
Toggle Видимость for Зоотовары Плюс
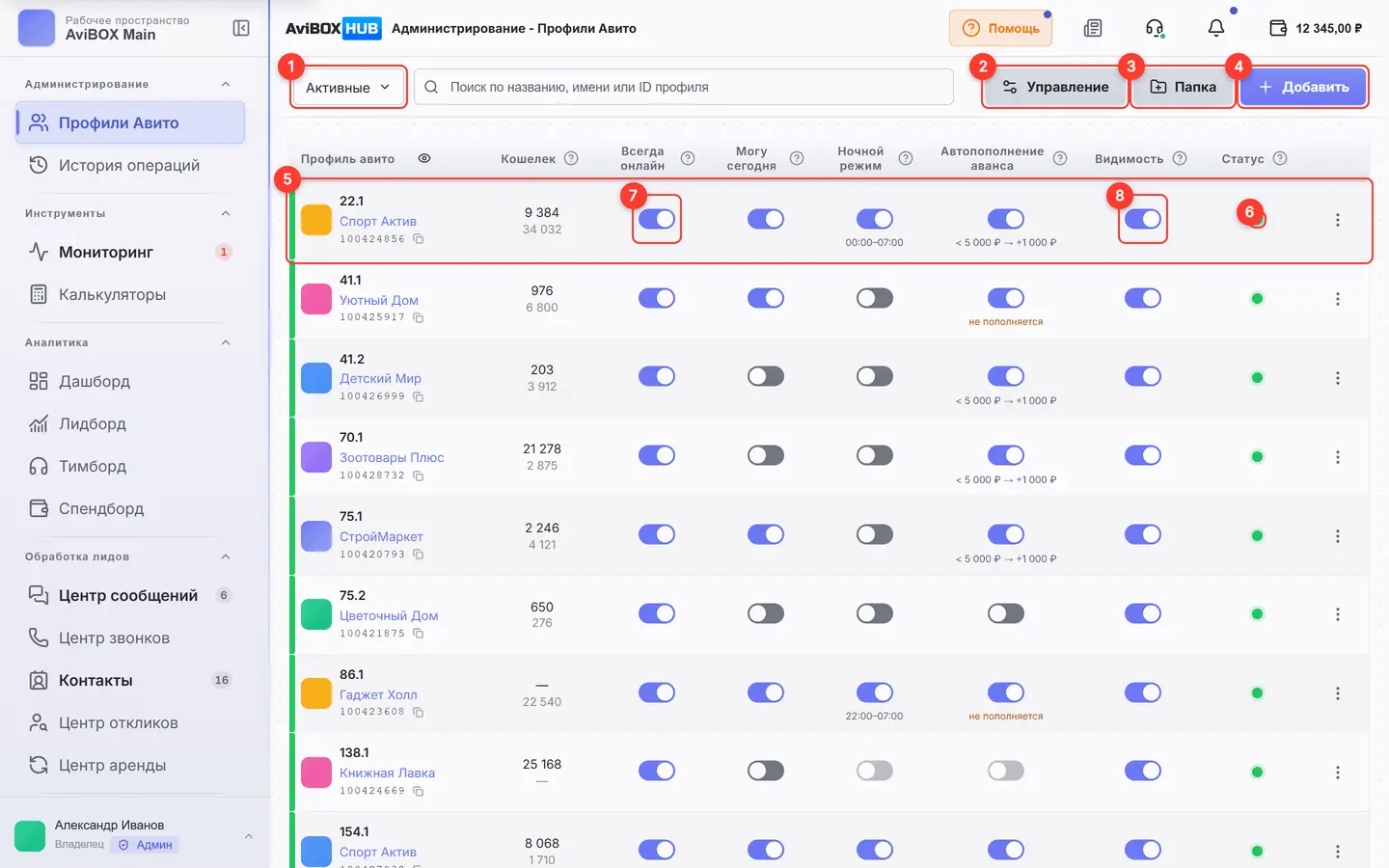(x=1143, y=455)
